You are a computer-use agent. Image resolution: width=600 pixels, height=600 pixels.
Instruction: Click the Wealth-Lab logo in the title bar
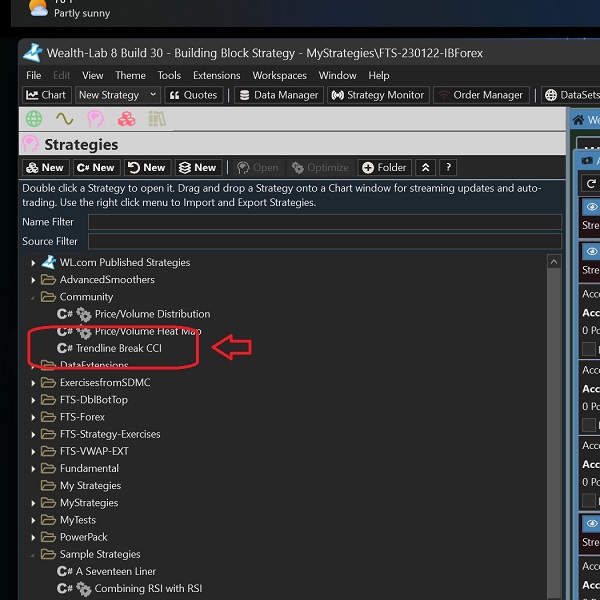click(x=32, y=53)
